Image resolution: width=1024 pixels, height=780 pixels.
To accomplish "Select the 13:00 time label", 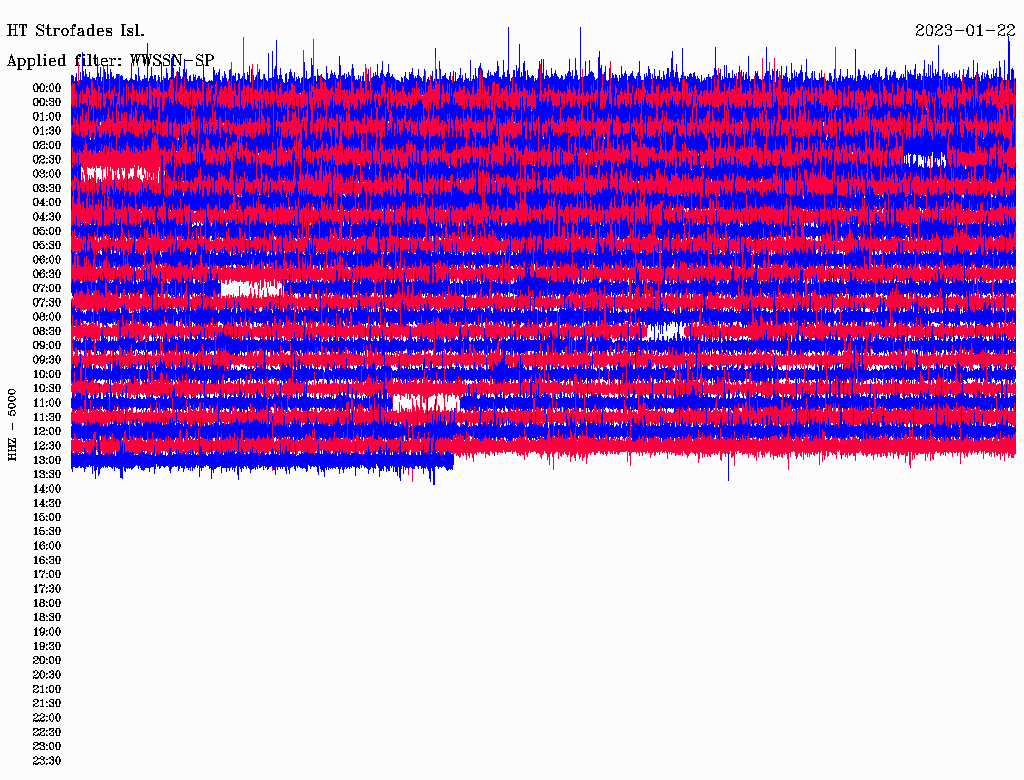I will [47, 460].
